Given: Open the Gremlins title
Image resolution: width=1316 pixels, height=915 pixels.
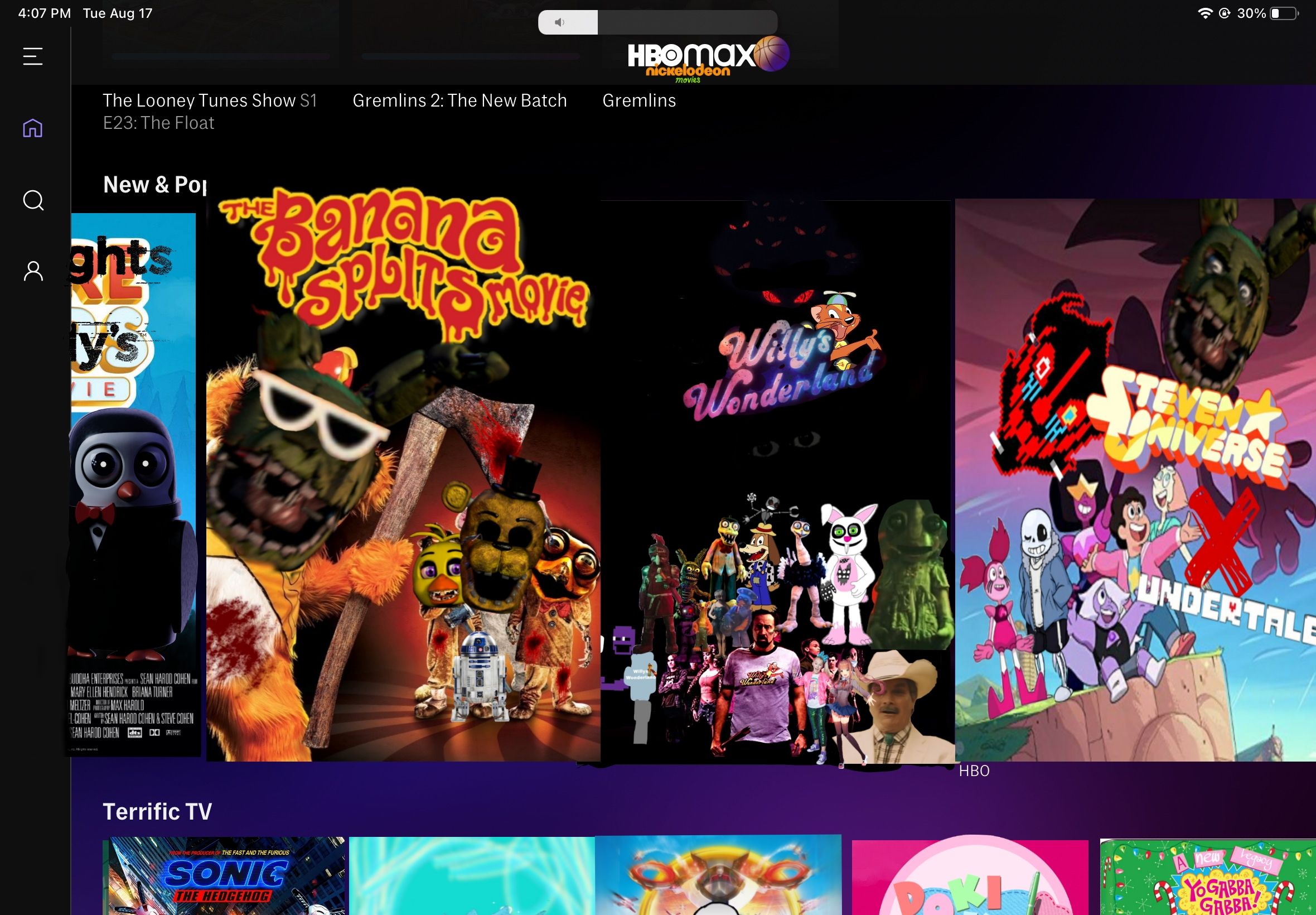Looking at the screenshot, I should (639, 100).
